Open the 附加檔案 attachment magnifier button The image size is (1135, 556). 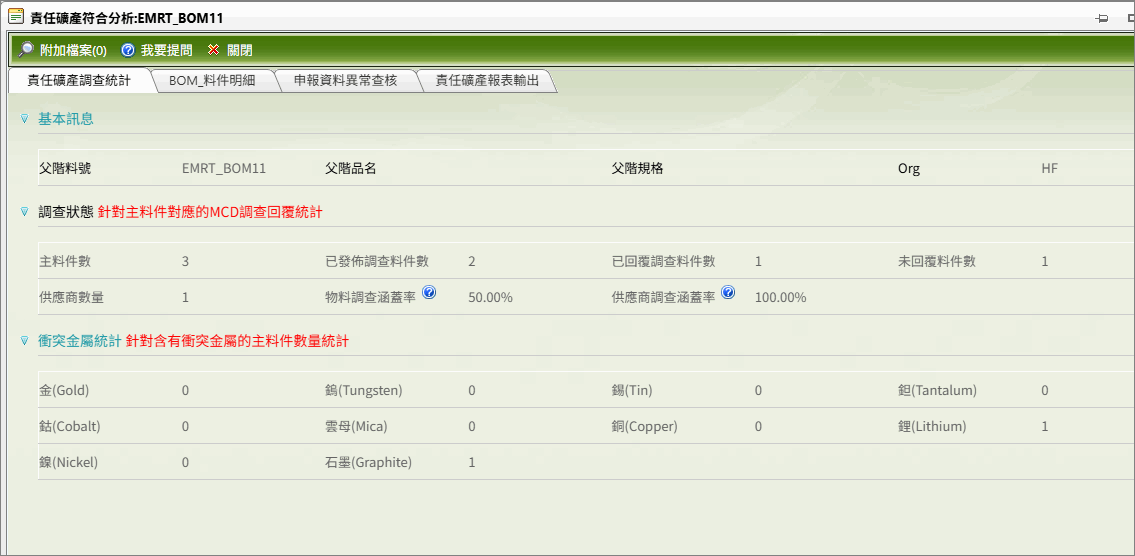26,50
